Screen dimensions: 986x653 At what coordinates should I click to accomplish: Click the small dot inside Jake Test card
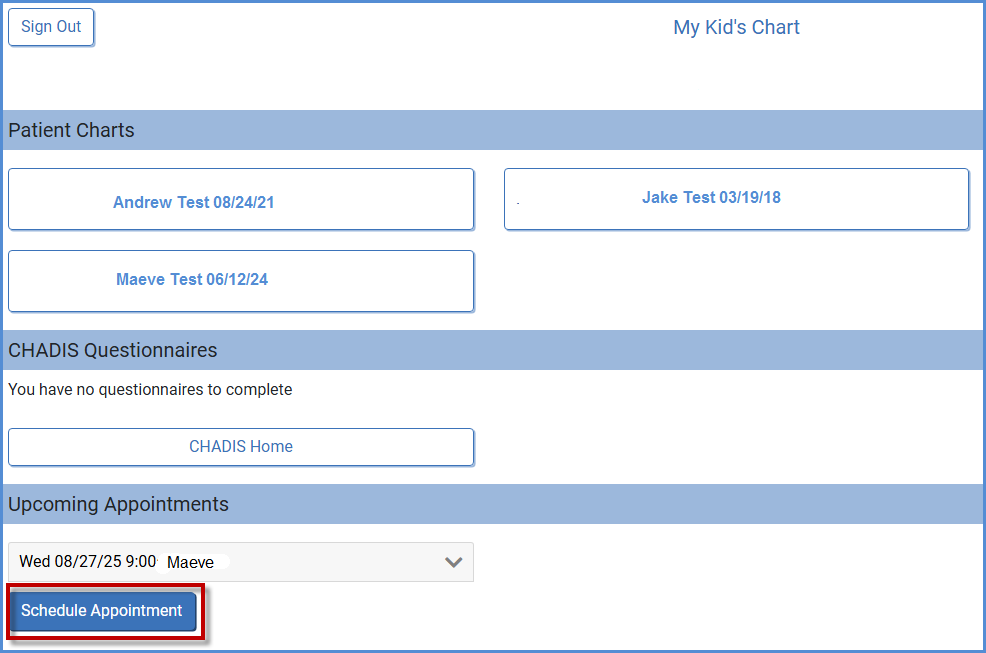click(x=518, y=203)
